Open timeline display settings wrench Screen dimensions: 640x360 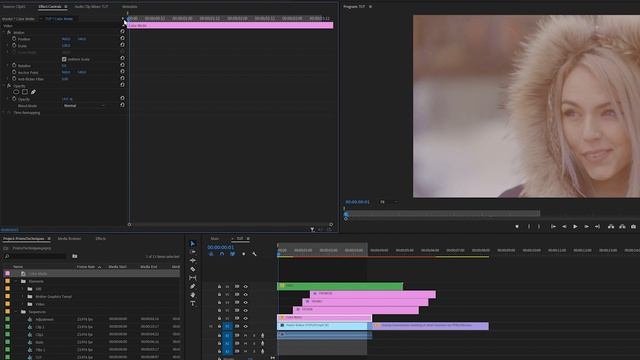254,254
